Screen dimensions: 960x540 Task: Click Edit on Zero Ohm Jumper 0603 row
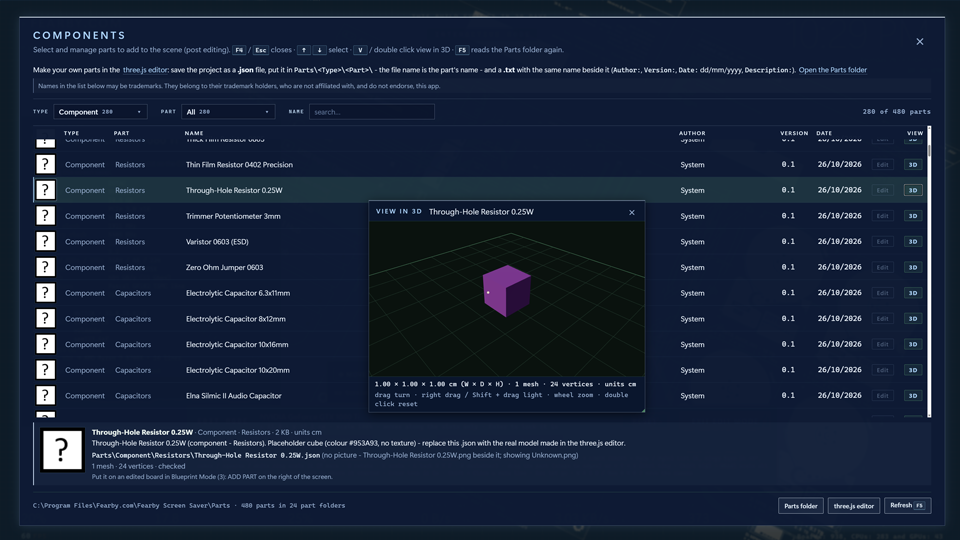pyautogui.click(x=882, y=268)
